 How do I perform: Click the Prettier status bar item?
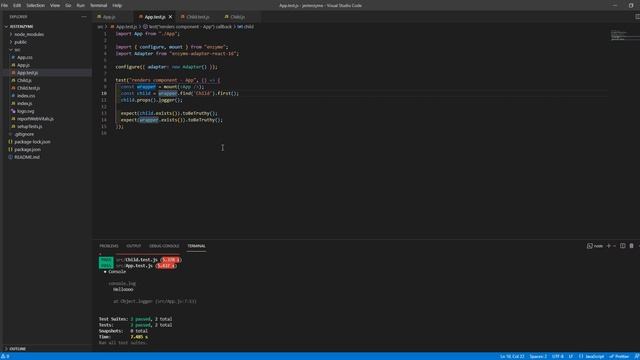(x=619, y=356)
